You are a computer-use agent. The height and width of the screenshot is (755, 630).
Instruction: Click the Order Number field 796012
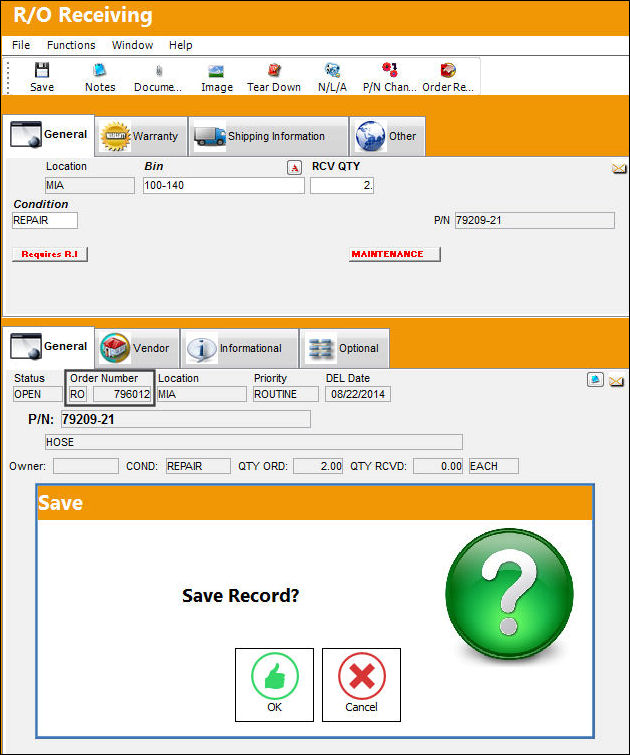click(122, 394)
